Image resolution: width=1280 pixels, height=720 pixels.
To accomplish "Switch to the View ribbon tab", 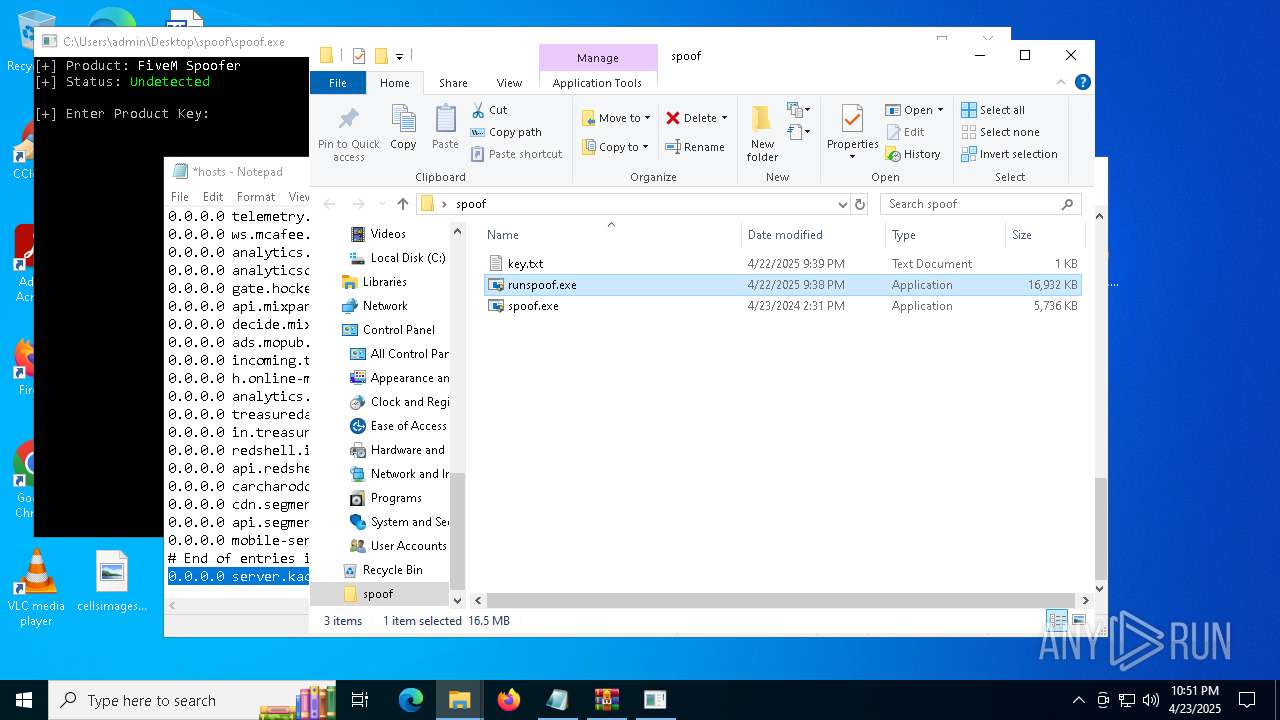I will (x=509, y=83).
